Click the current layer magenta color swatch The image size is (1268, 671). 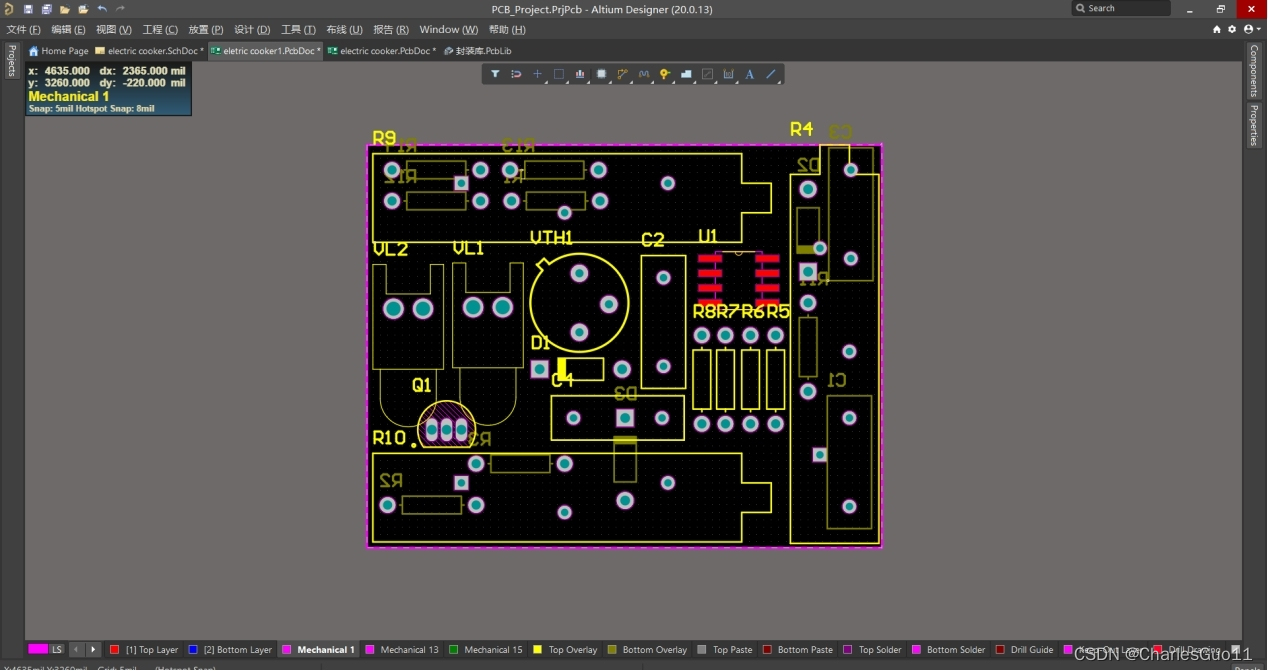click(38, 650)
